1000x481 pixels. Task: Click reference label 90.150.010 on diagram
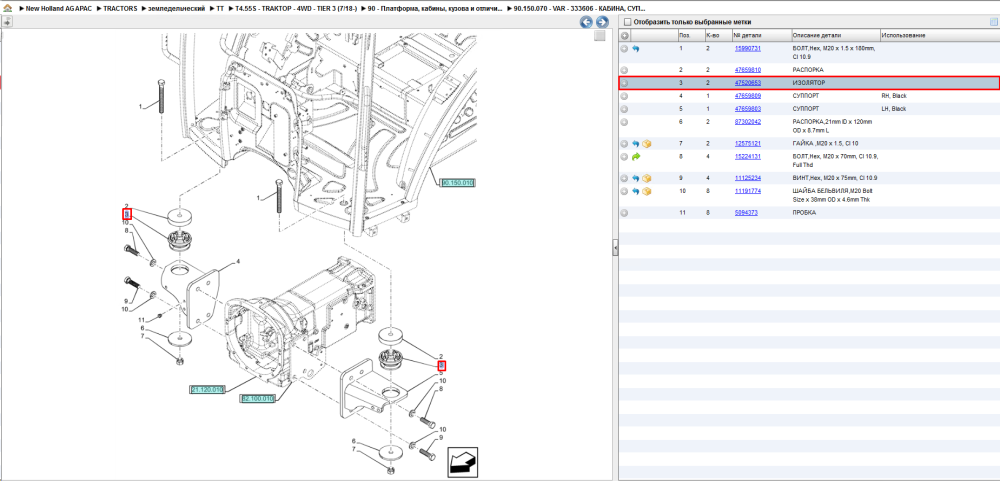pos(457,183)
